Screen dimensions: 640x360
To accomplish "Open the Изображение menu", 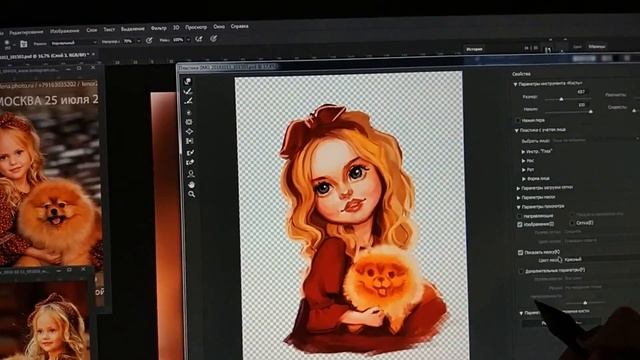I will pyautogui.click(x=64, y=31).
